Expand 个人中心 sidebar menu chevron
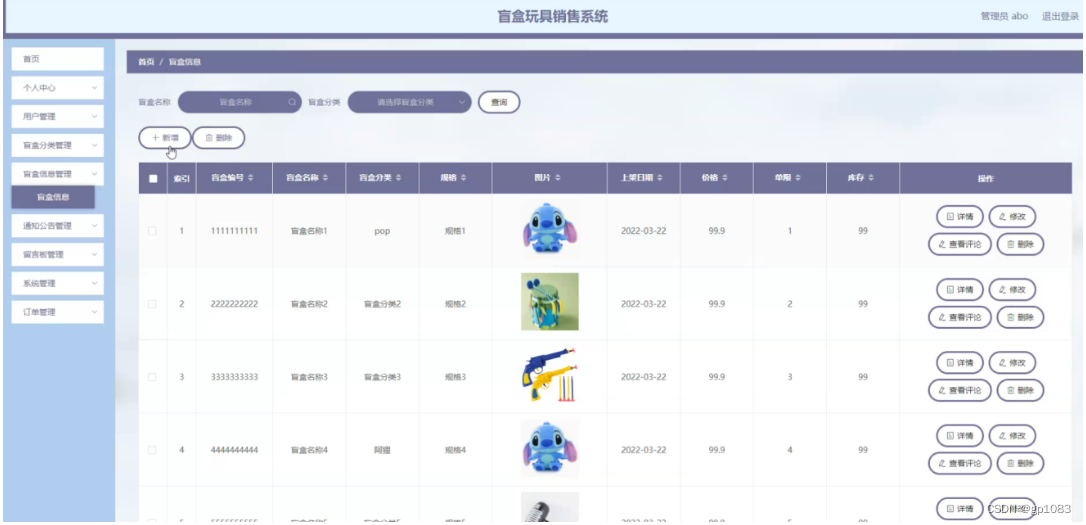Screen dimensions: 1086x525 [94, 88]
